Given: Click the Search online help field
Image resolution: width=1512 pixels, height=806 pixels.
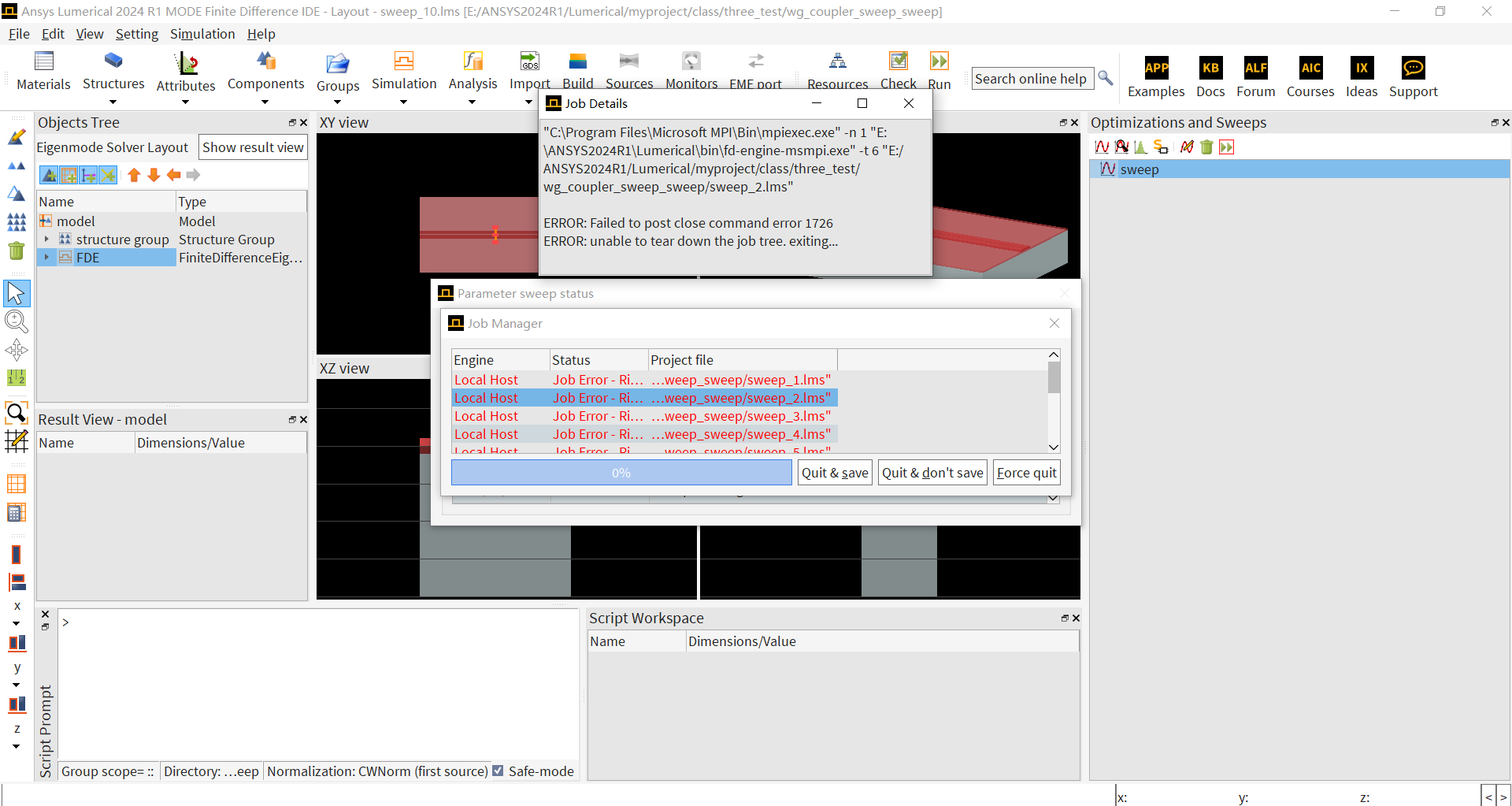Looking at the screenshot, I should click(x=1032, y=79).
